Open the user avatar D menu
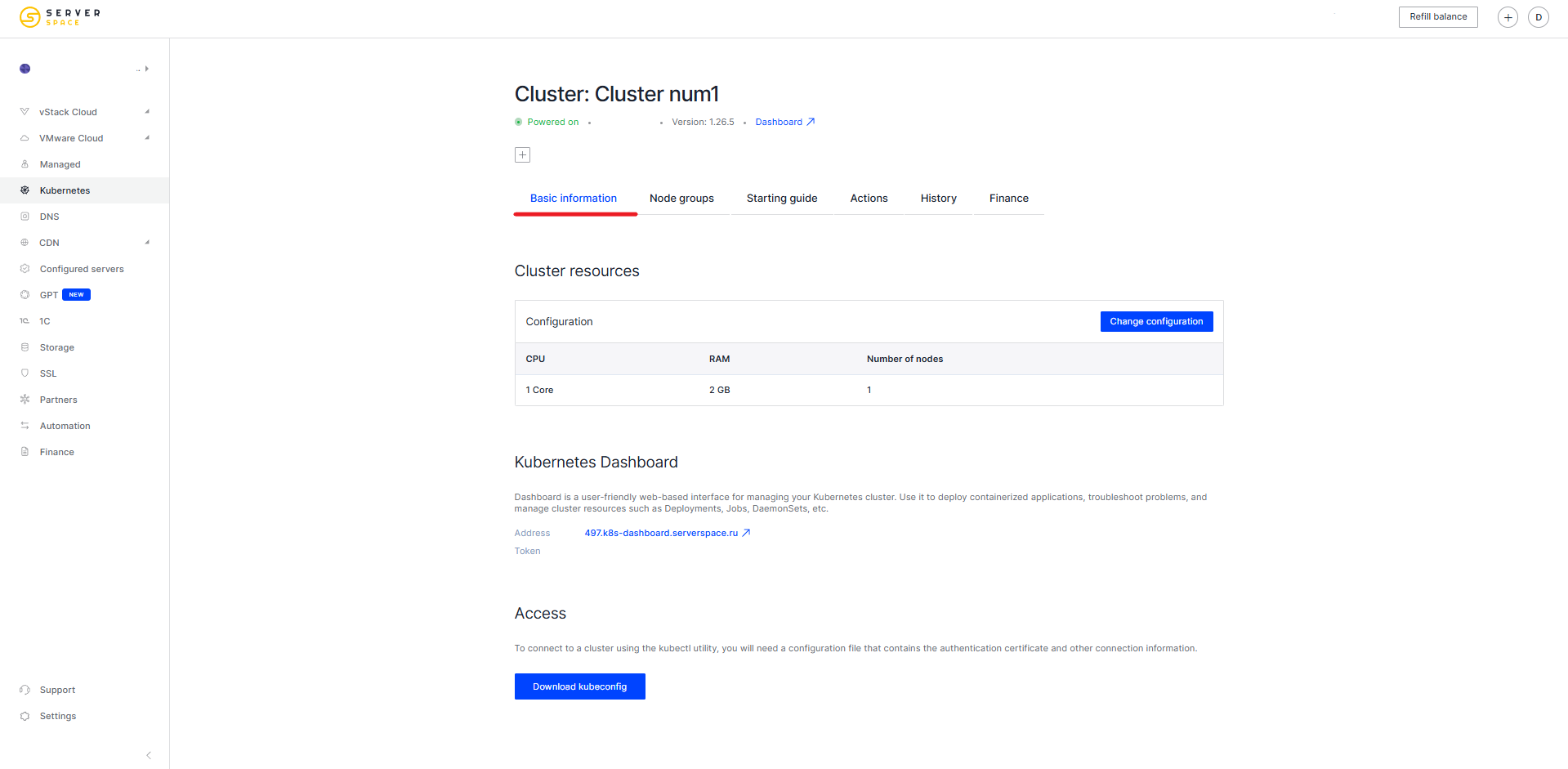This screenshot has width=1568, height=769. (1539, 17)
